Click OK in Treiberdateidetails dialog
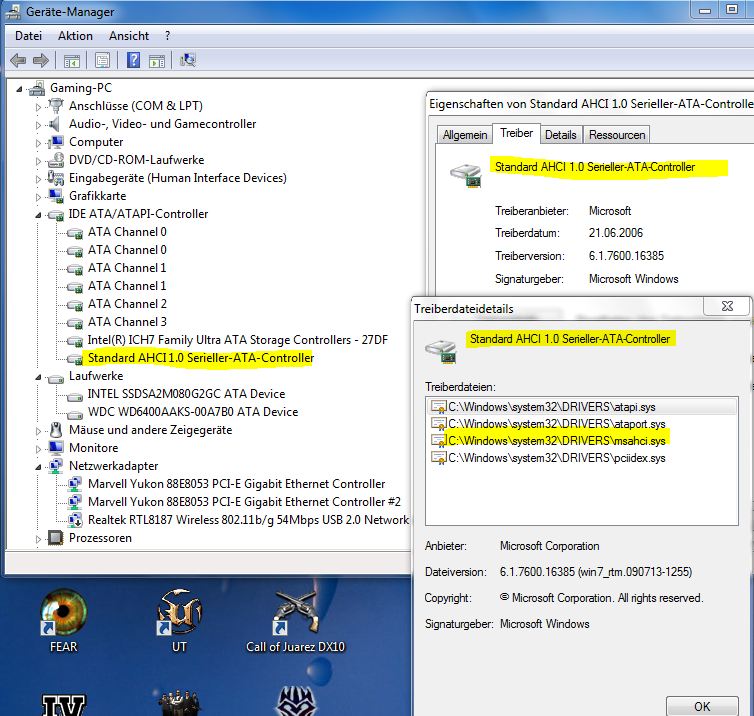This screenshot has height=716, width=754. click(702, 706)
